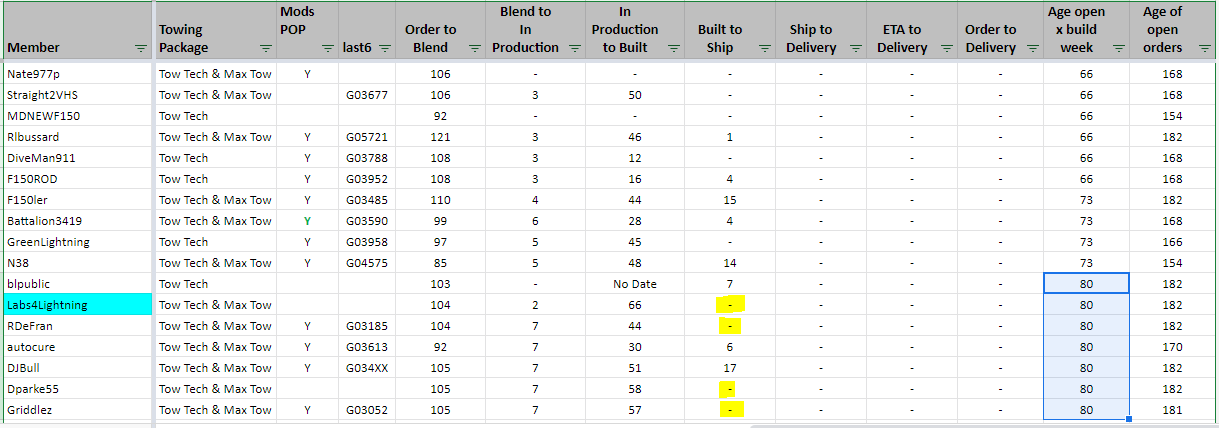1219x428 pixels.
Task: Open the Member column filter icon
Action: [x=140, y=48]
